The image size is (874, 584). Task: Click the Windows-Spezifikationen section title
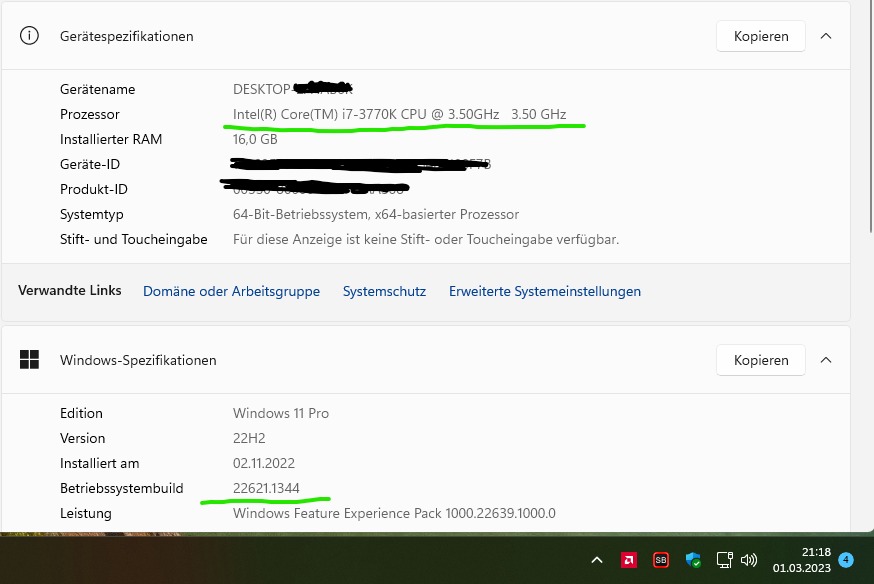[138, 360]
